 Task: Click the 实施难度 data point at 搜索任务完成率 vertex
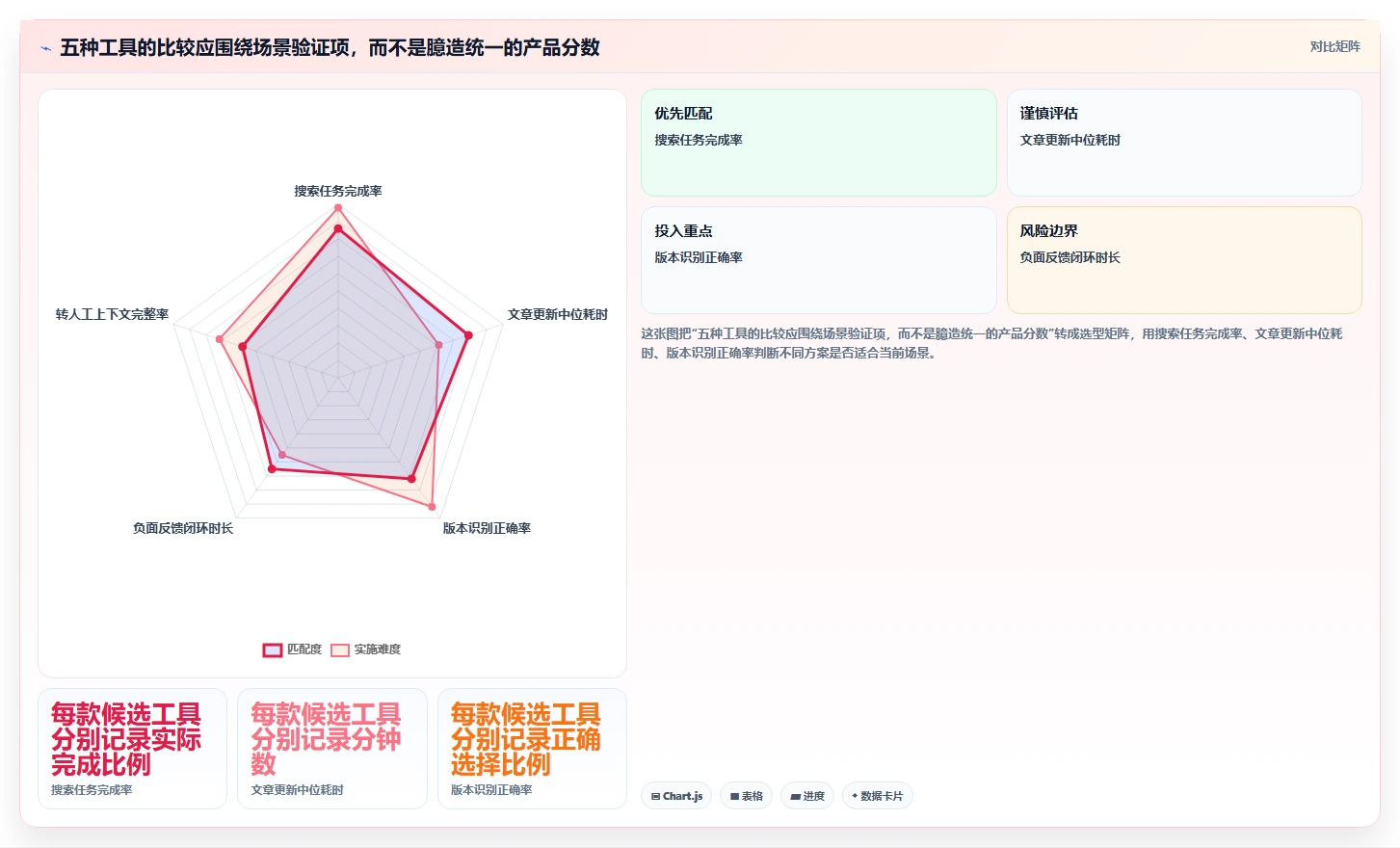pyautogui.click(x=338, y=208)
